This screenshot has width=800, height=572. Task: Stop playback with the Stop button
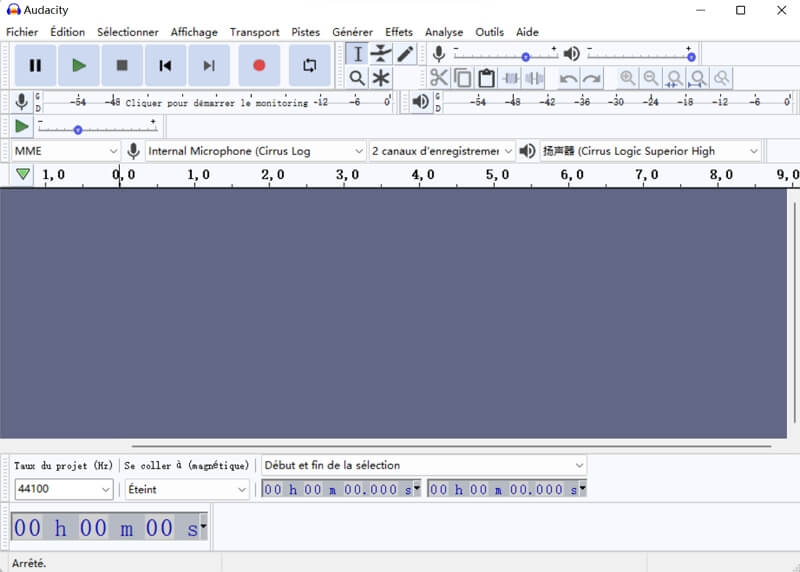[122, 65]
